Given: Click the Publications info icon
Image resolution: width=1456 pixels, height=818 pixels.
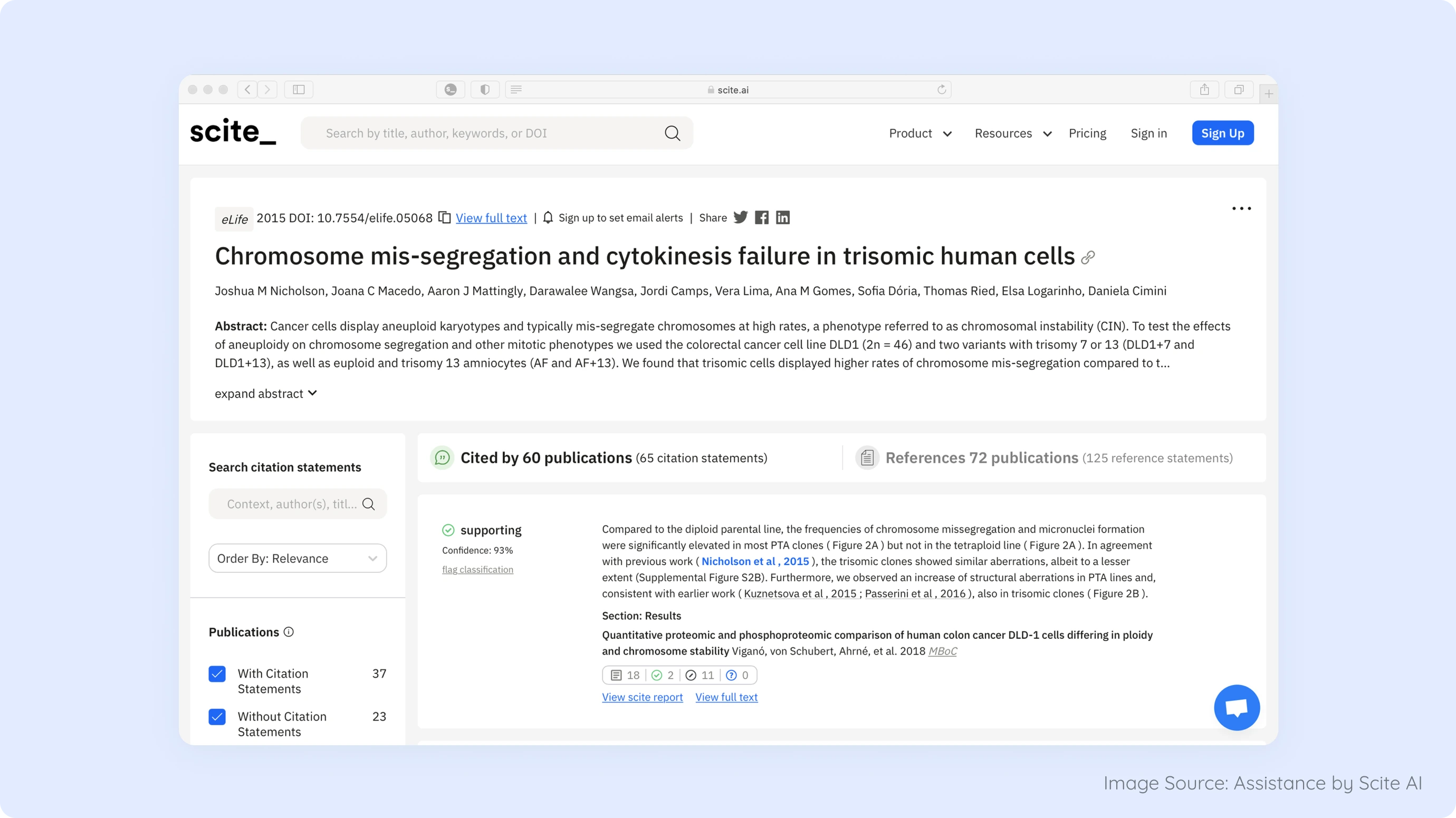Looking at the screenshot, I should [288, 632].
